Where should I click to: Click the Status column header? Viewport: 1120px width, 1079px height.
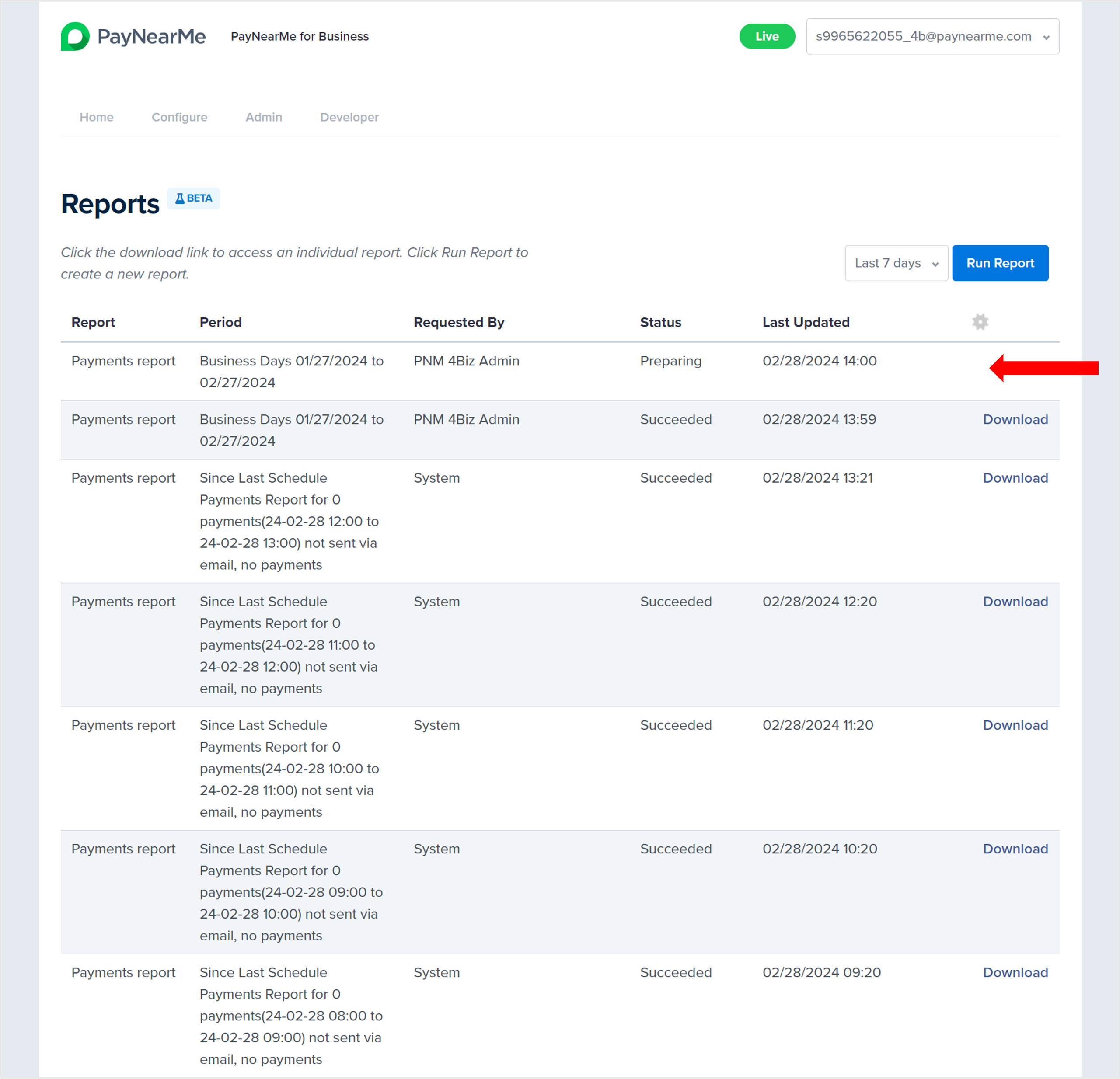point(660,323)
